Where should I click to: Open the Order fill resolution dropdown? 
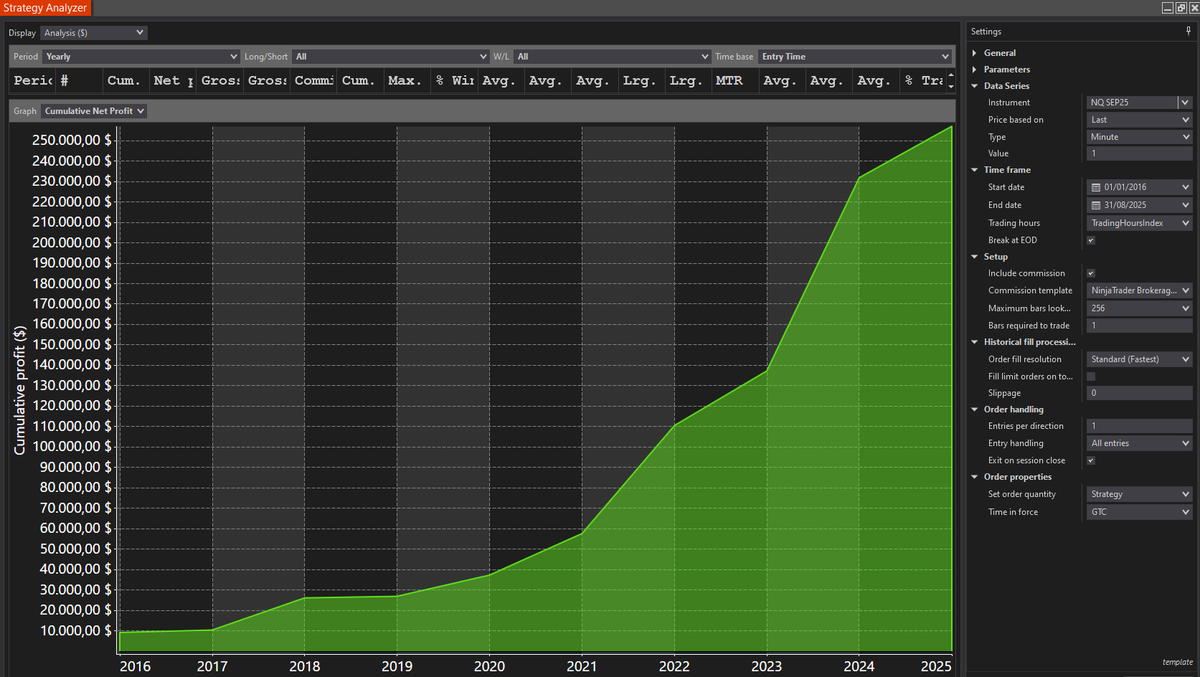coord(1140,359)
